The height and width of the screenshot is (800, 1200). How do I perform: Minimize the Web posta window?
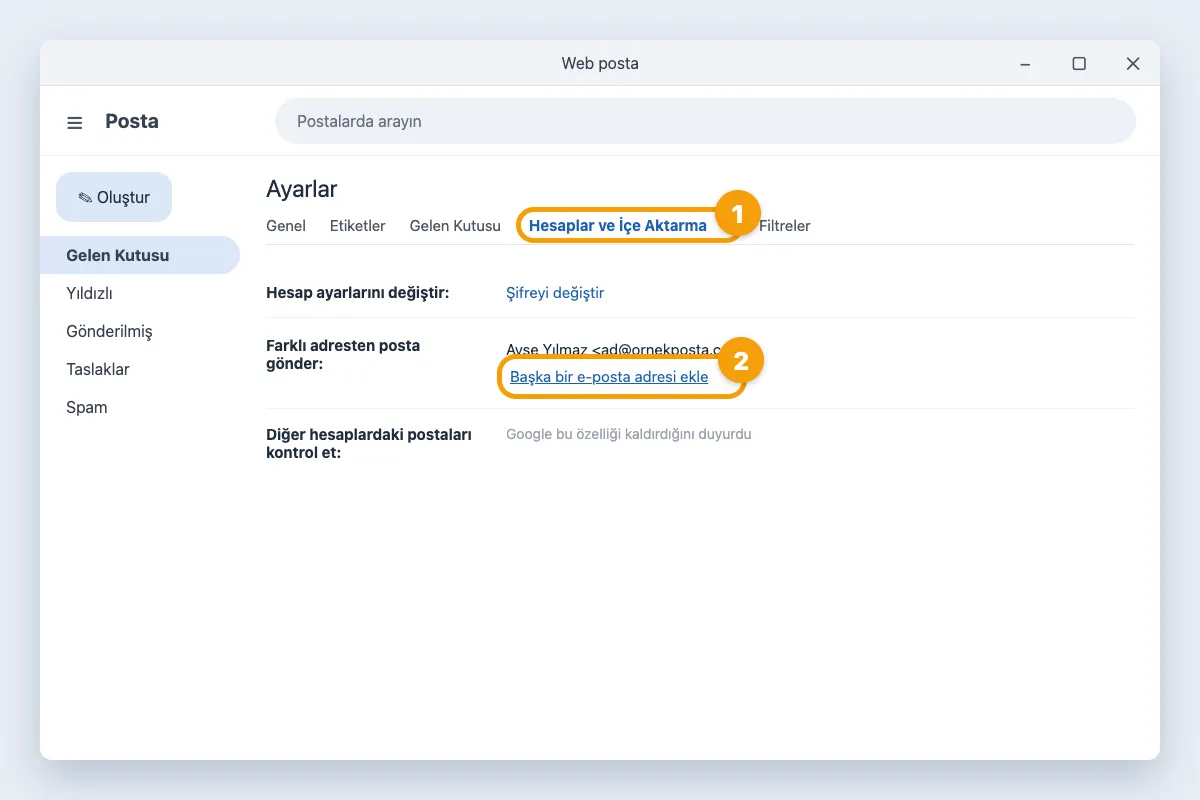1025,63
